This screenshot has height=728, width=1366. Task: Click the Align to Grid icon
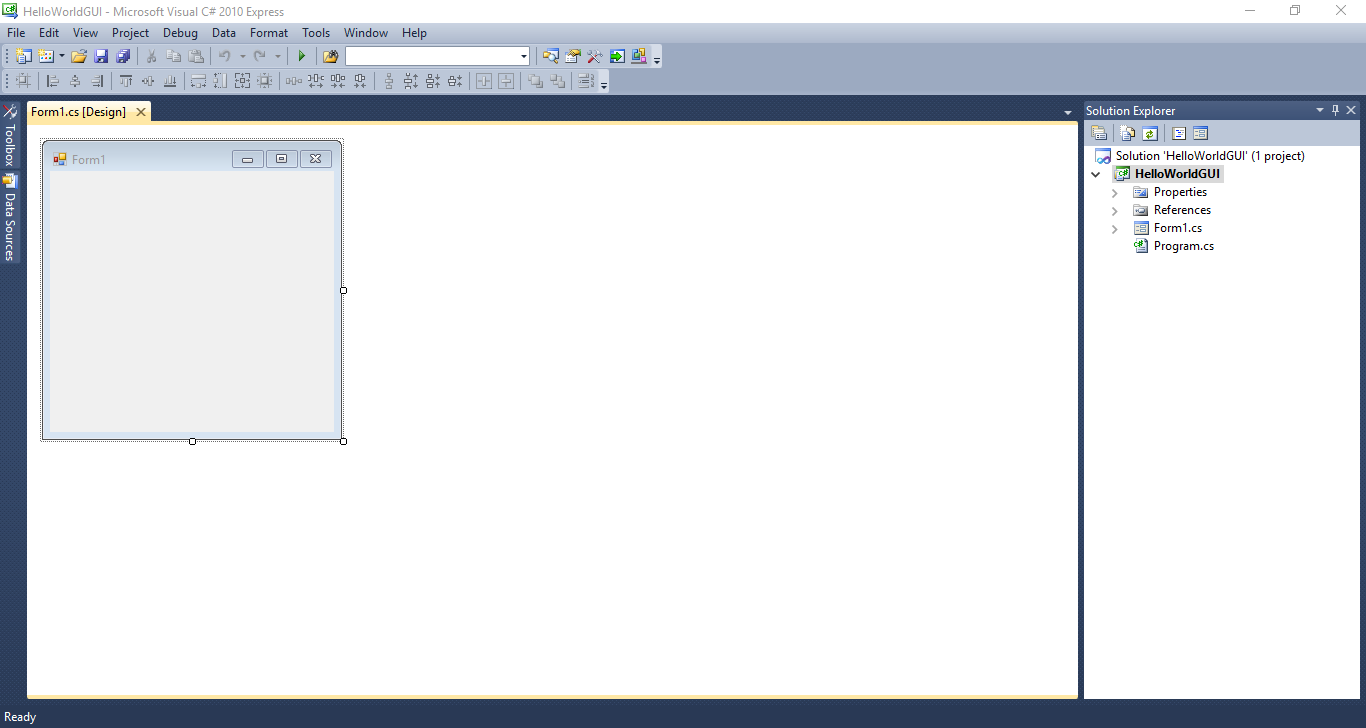23,81
